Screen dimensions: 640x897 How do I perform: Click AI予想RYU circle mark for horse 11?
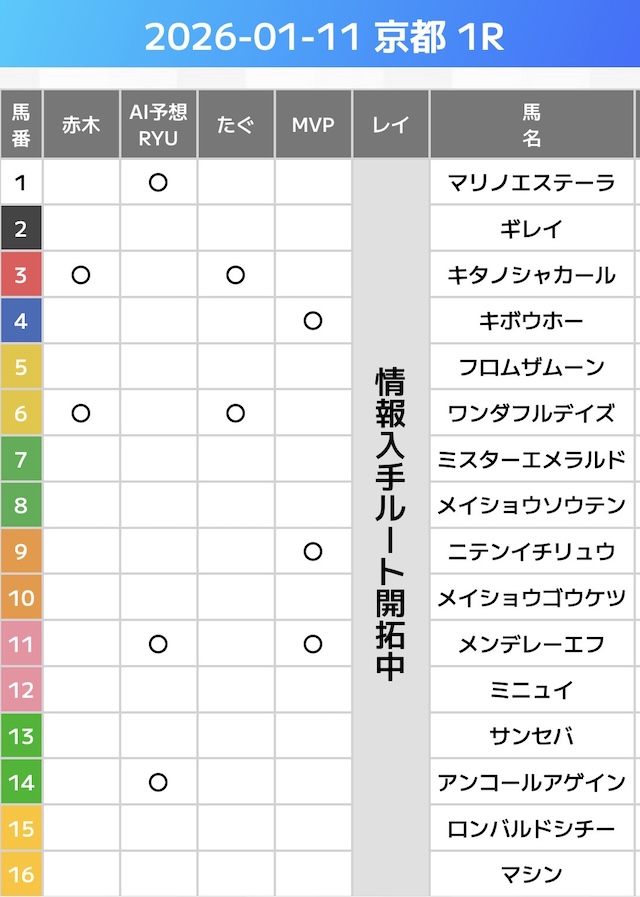tap(158, 644)
